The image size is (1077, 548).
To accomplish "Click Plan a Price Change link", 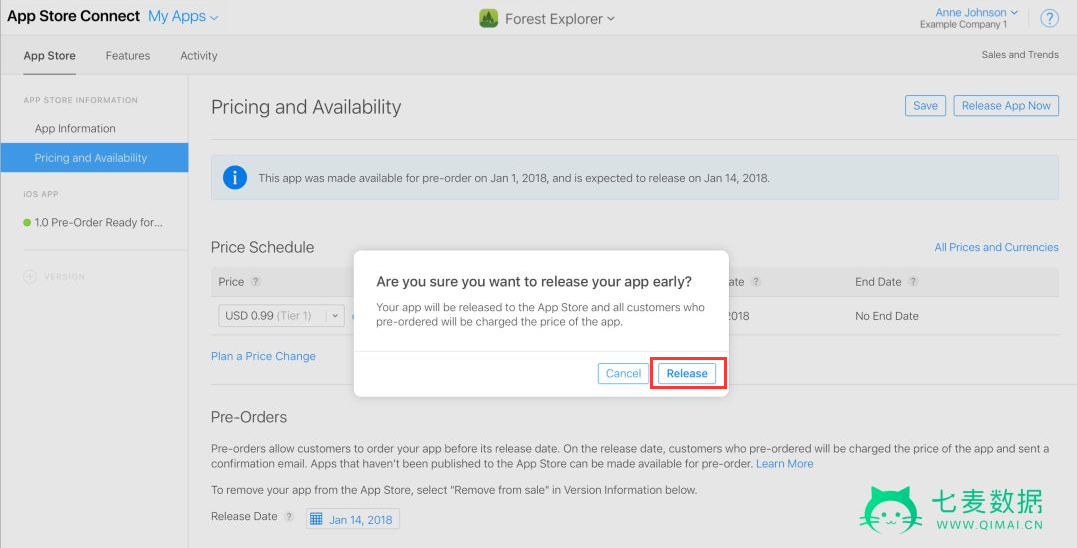I will (263, 356).
